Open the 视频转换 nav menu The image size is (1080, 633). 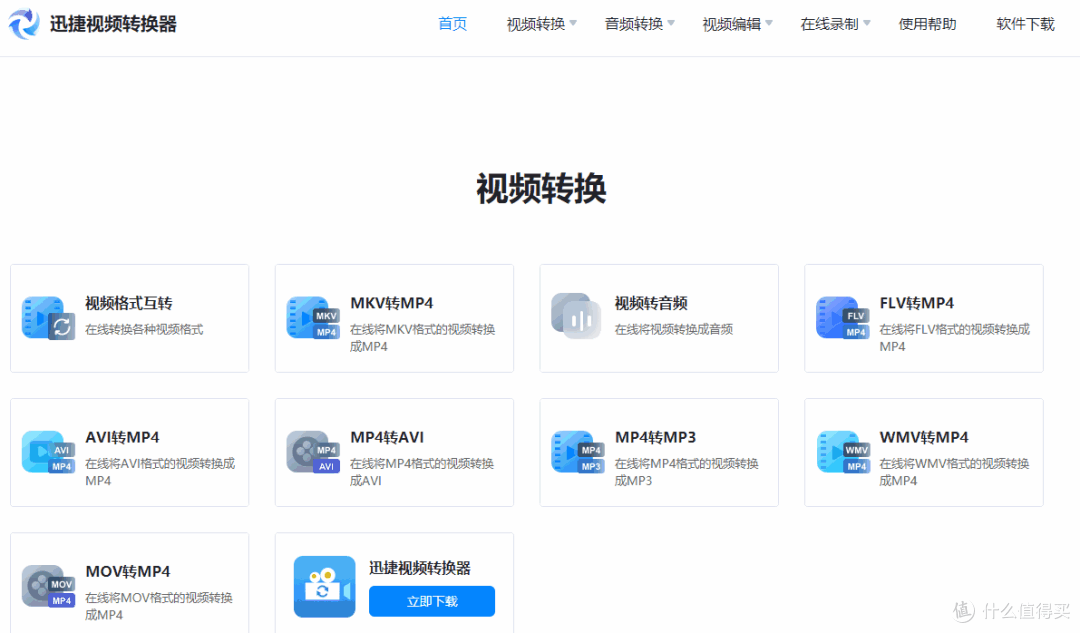(536, 24)
